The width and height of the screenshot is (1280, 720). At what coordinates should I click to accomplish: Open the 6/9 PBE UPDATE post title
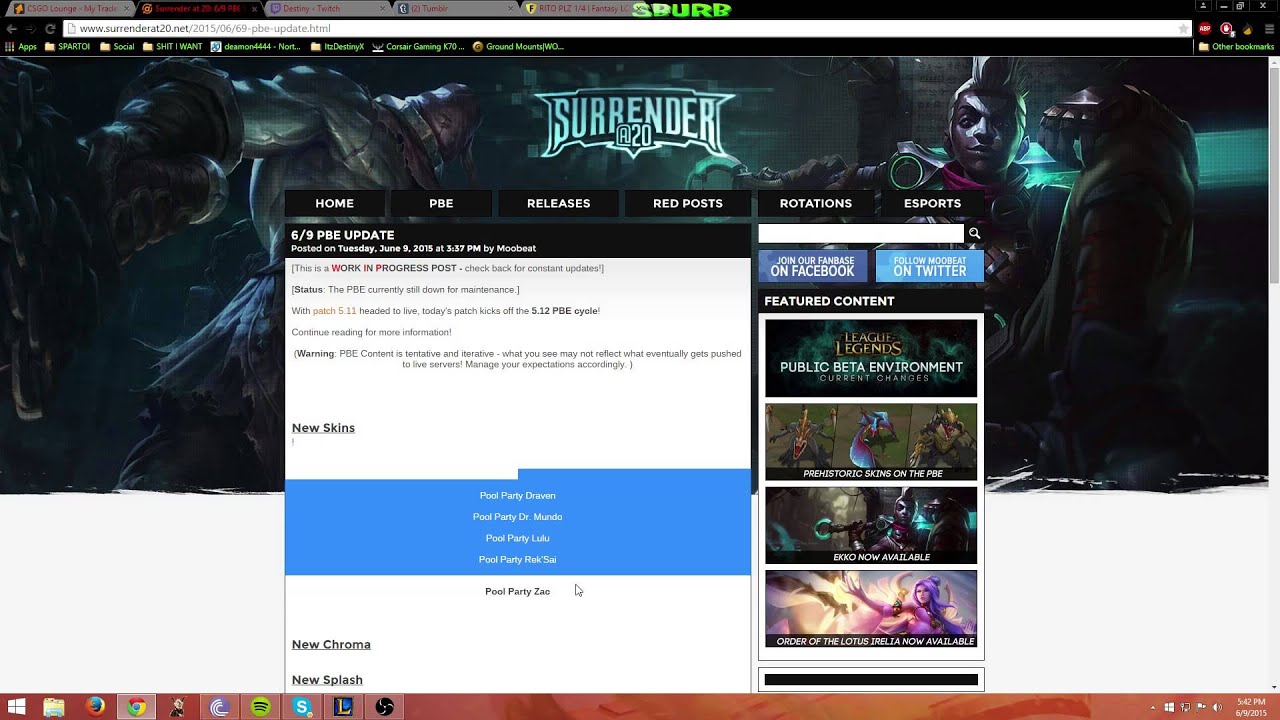(342, 235)
